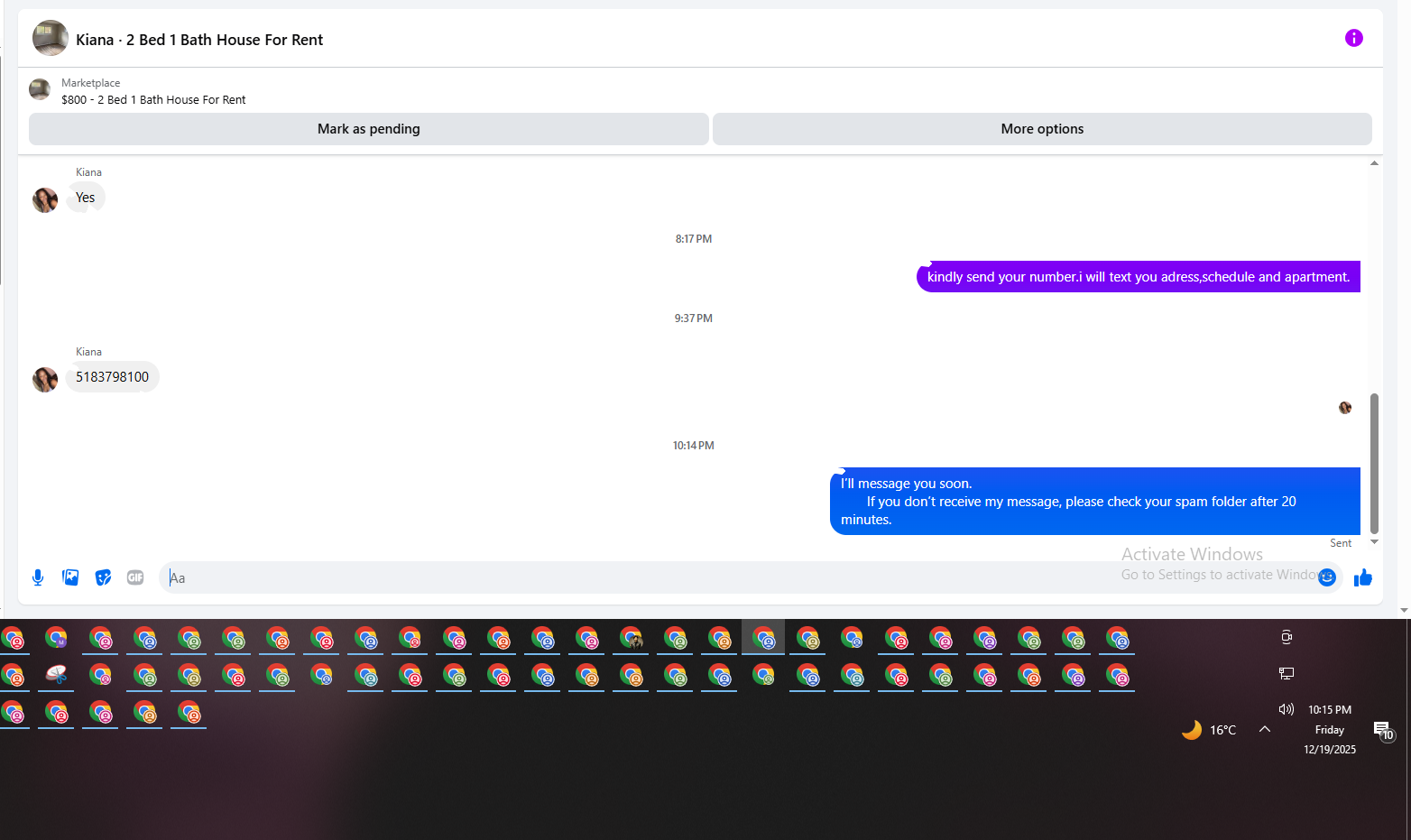Open the emoji smiley picker
Screen dimensions: 1411x840
pos(1327,577)
